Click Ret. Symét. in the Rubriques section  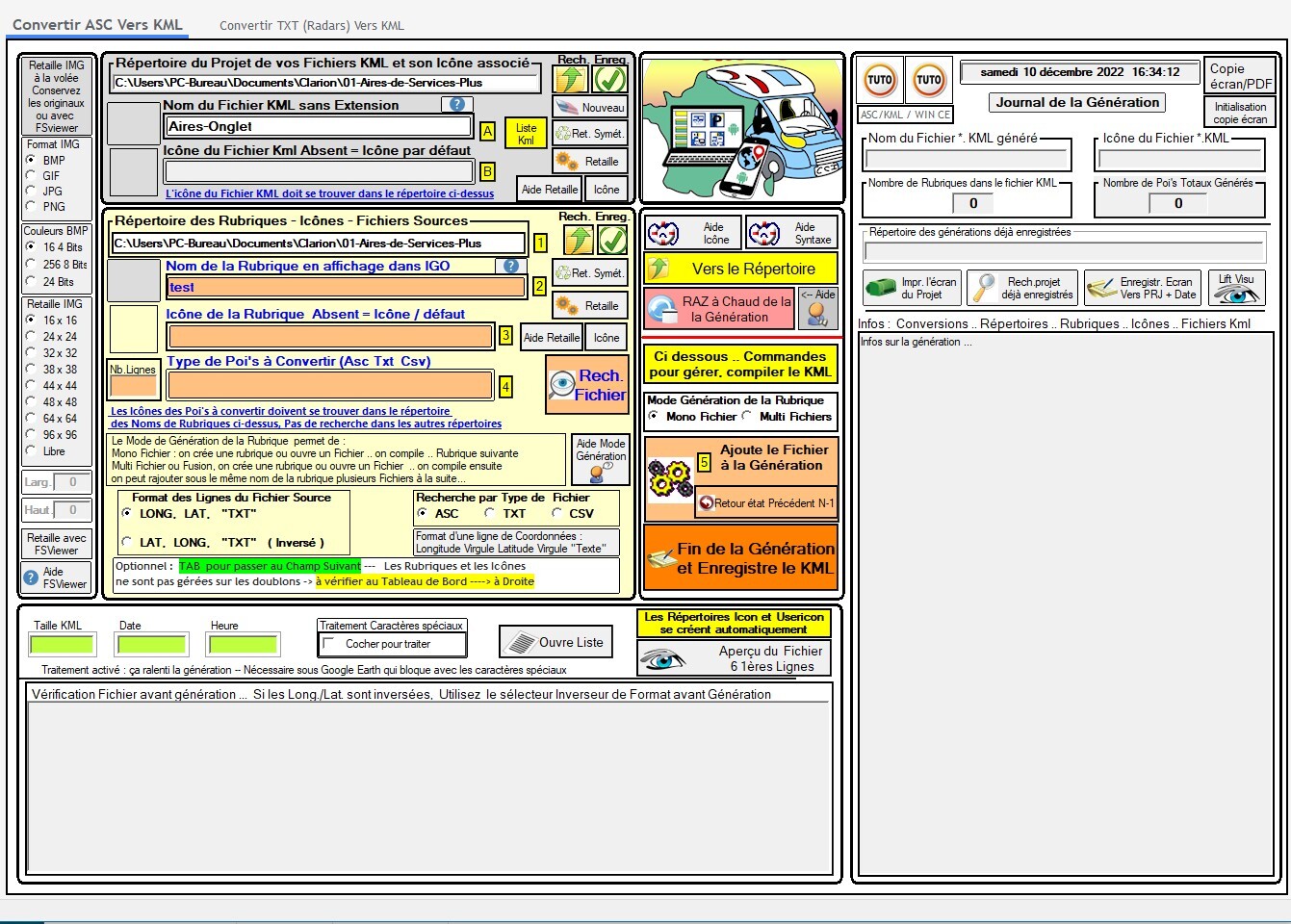coord(591,273)
